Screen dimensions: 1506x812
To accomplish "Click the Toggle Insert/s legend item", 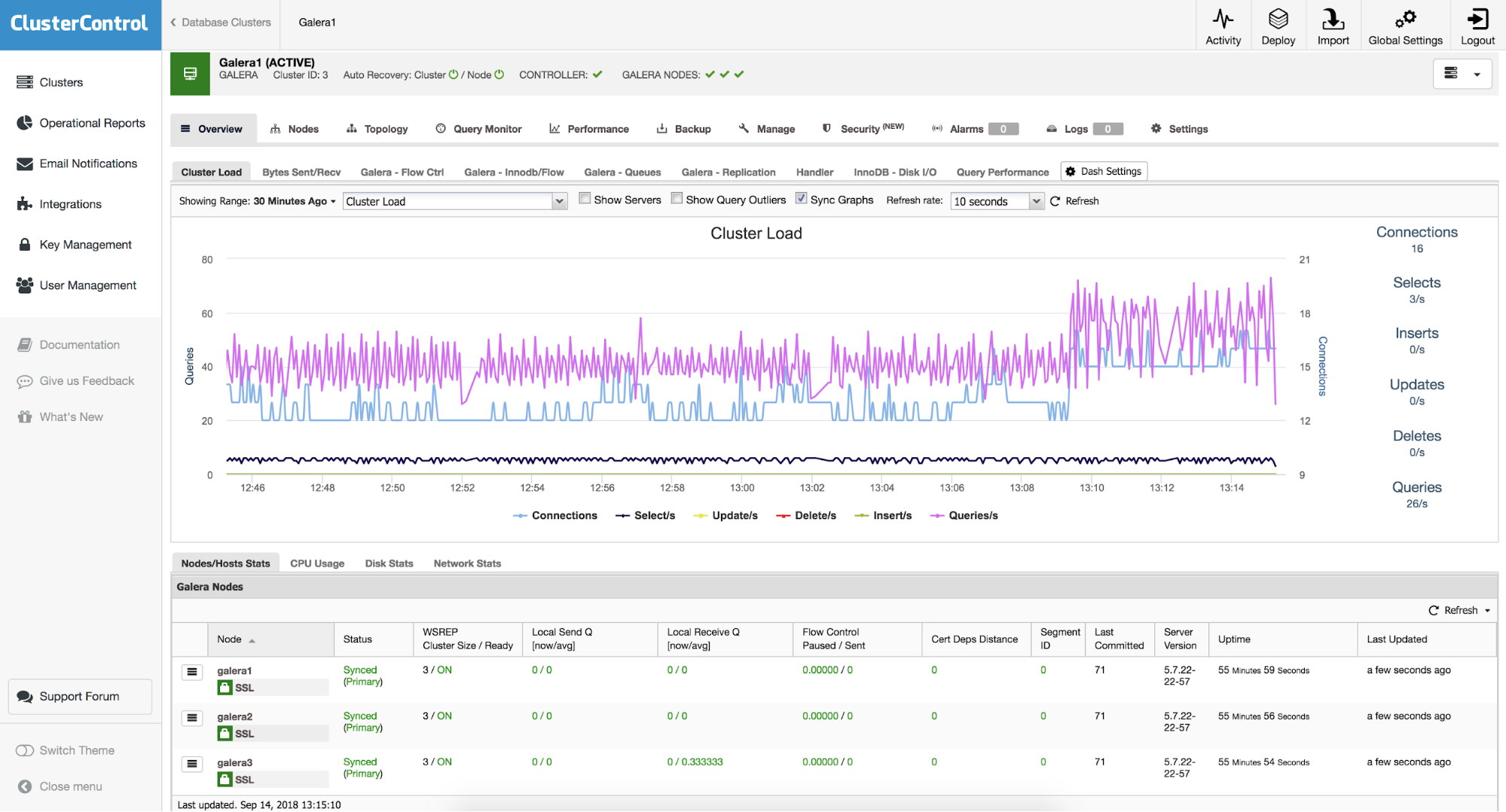I will (884, 515).
